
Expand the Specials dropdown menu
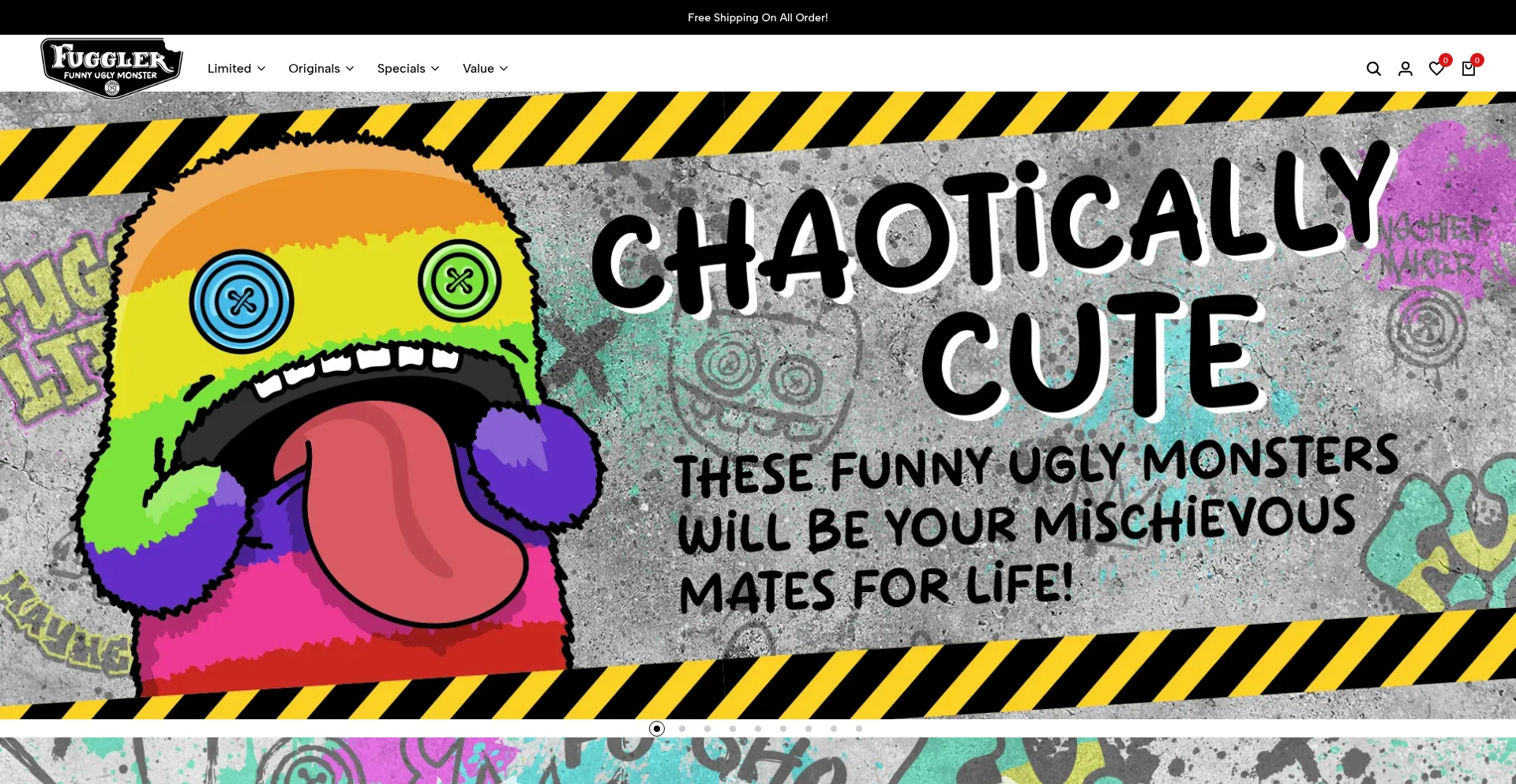coord(407,69)
